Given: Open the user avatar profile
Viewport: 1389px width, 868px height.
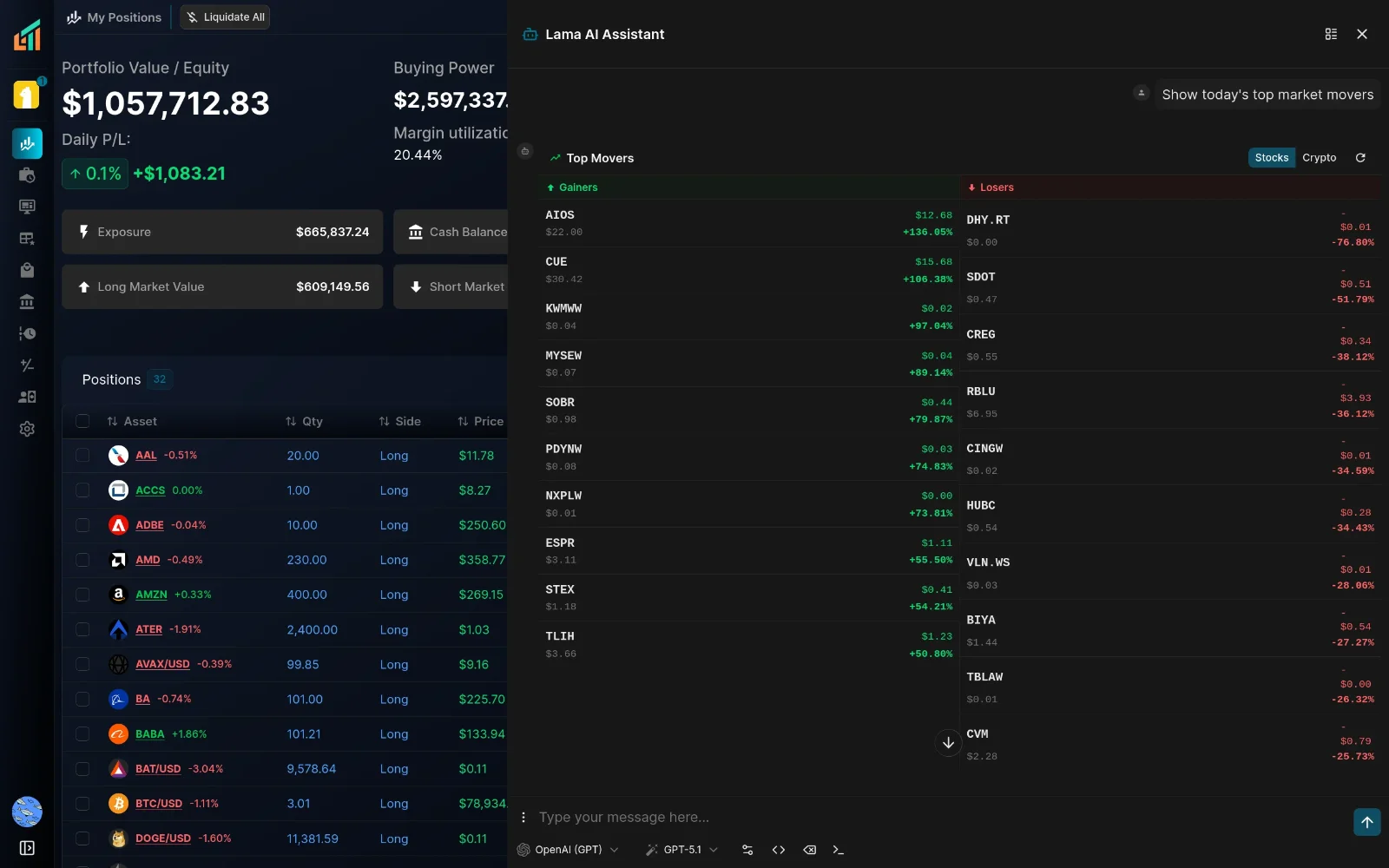Looking at the screenshot, I should (x=27, y=812).
